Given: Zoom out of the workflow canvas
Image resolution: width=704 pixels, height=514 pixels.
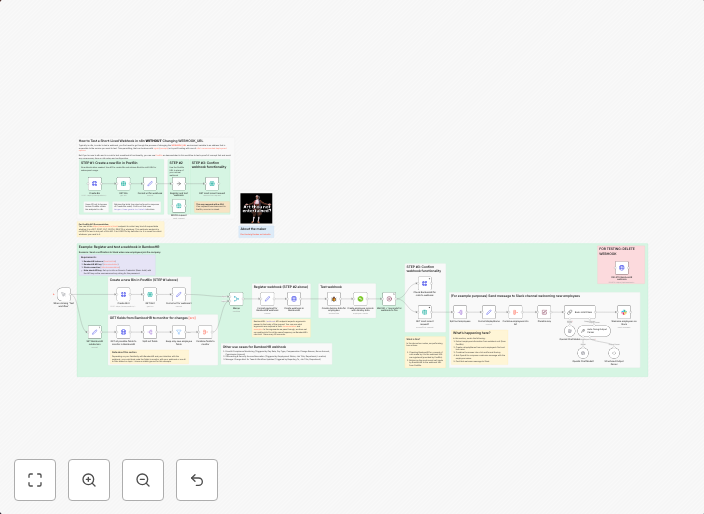Looking at the screenshot, I should pyautogui.click(x=143, y=480).
